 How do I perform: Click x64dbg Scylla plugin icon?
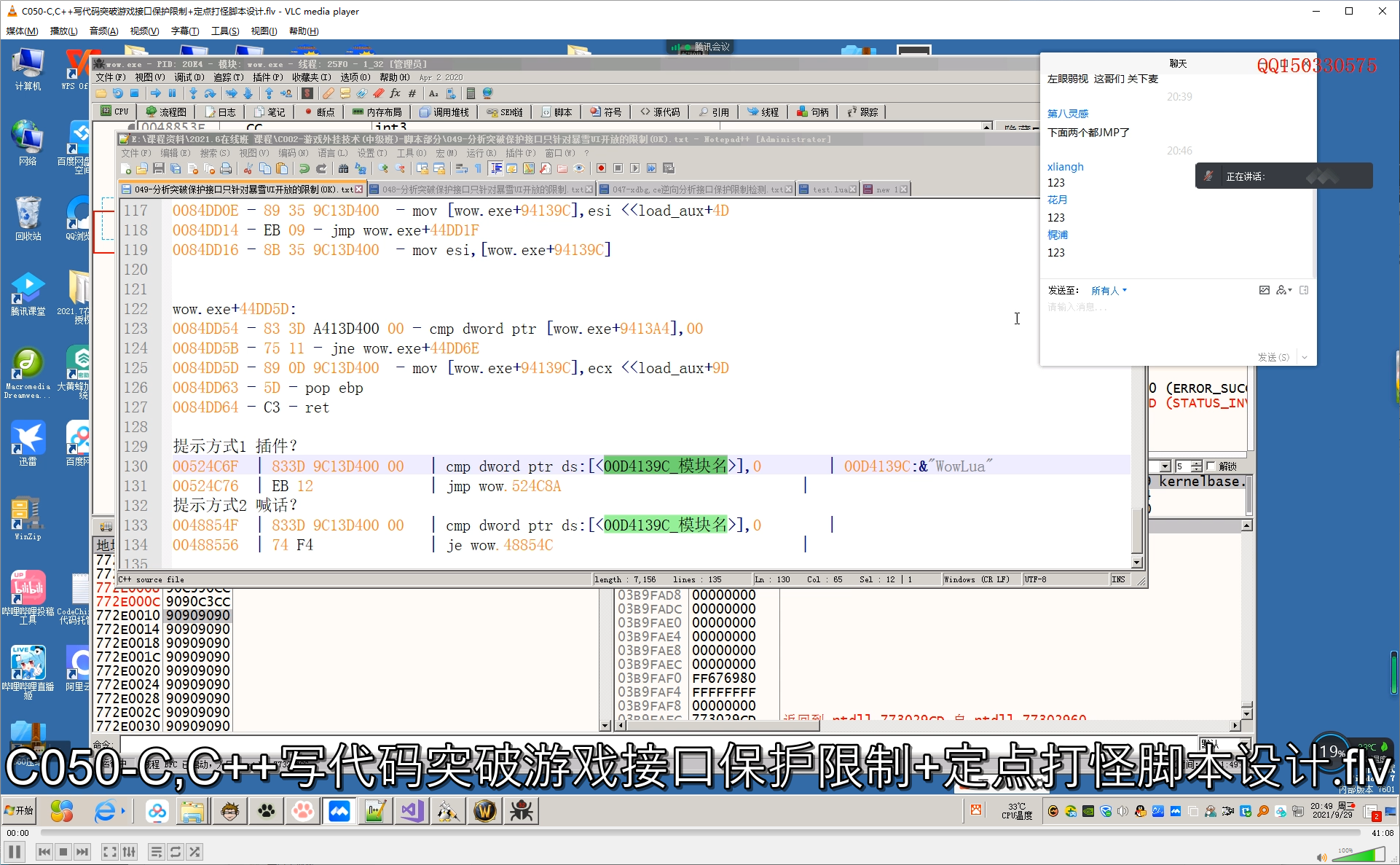[307, 93]
